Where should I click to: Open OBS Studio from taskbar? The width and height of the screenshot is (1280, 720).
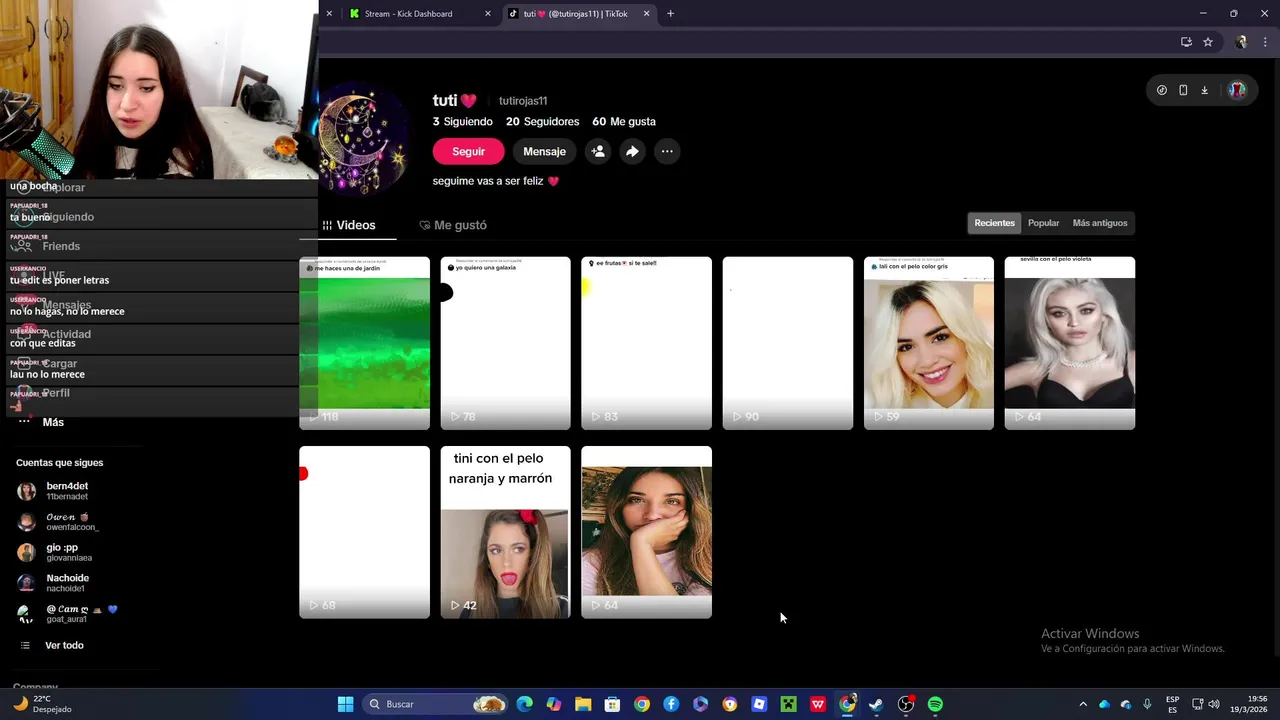pyautogui.click(x=906, y=704)
